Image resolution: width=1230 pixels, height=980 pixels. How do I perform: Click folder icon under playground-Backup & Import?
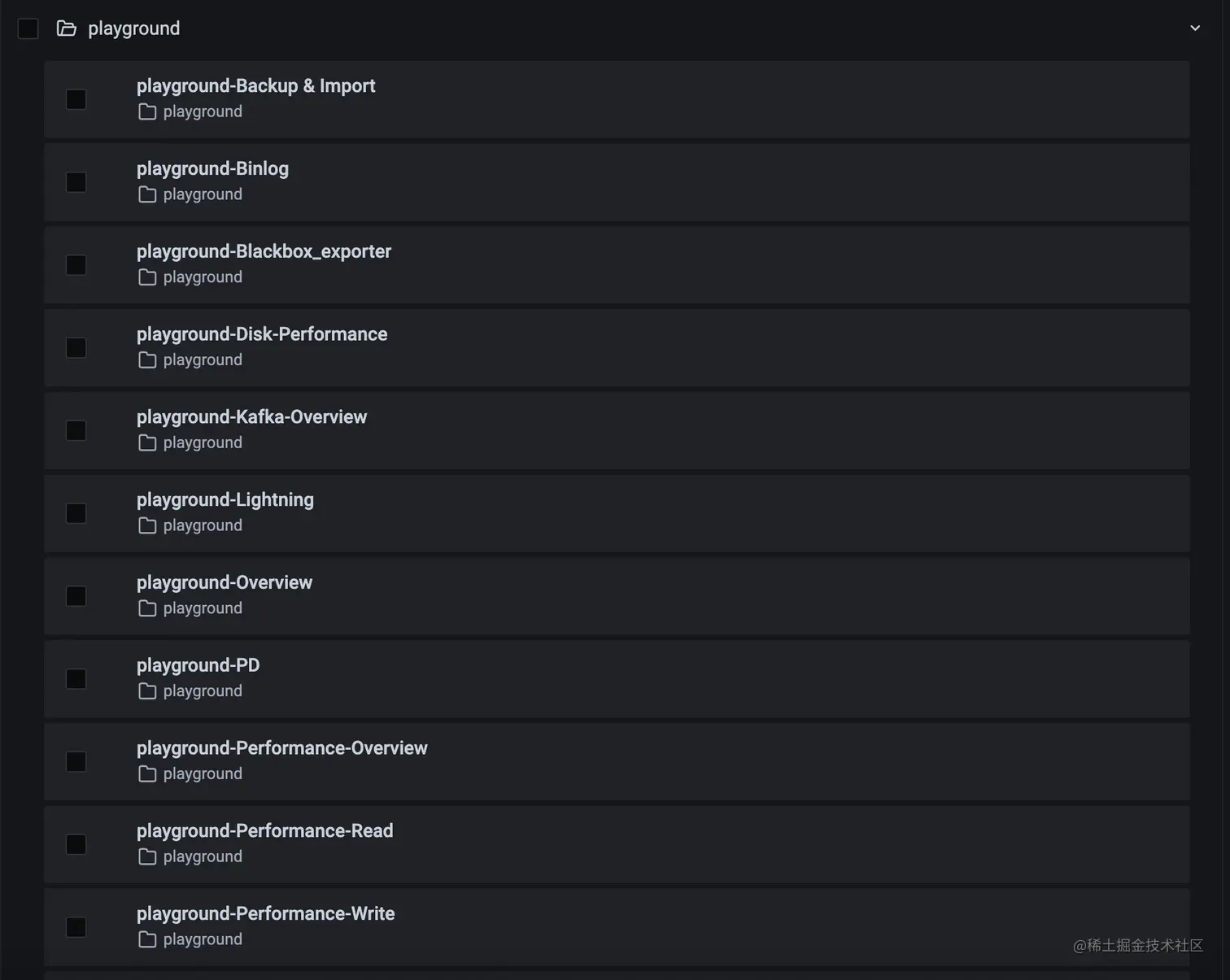tap(147, 112)
